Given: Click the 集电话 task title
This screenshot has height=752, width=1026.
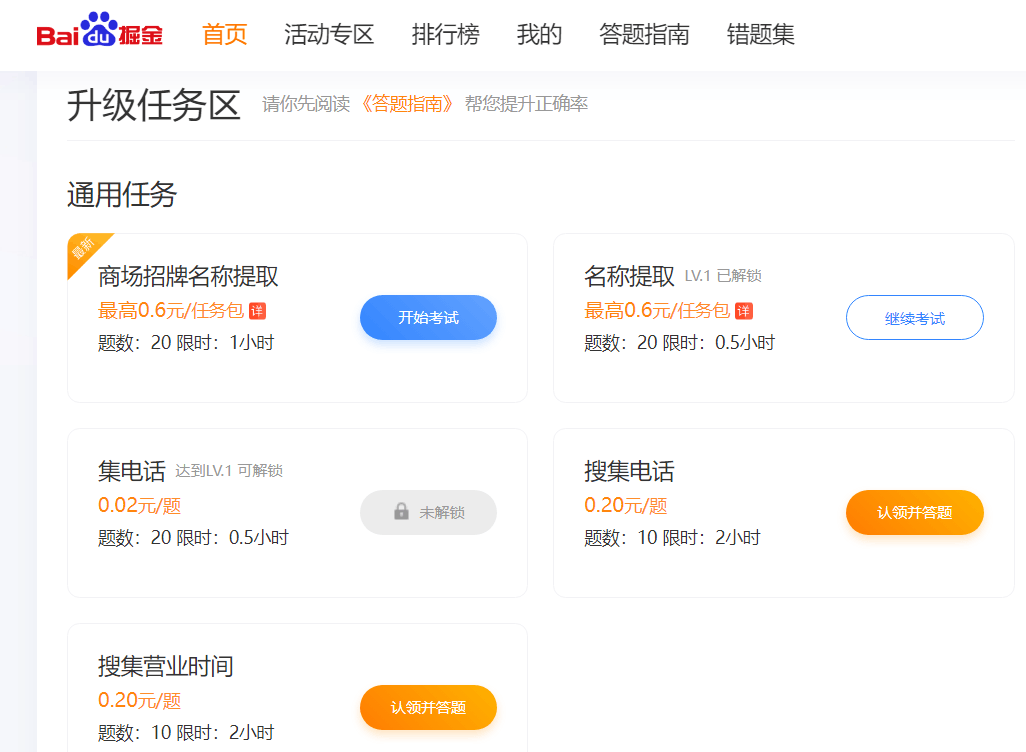Looking at the screenshot, I should click(x=132, y=471).
